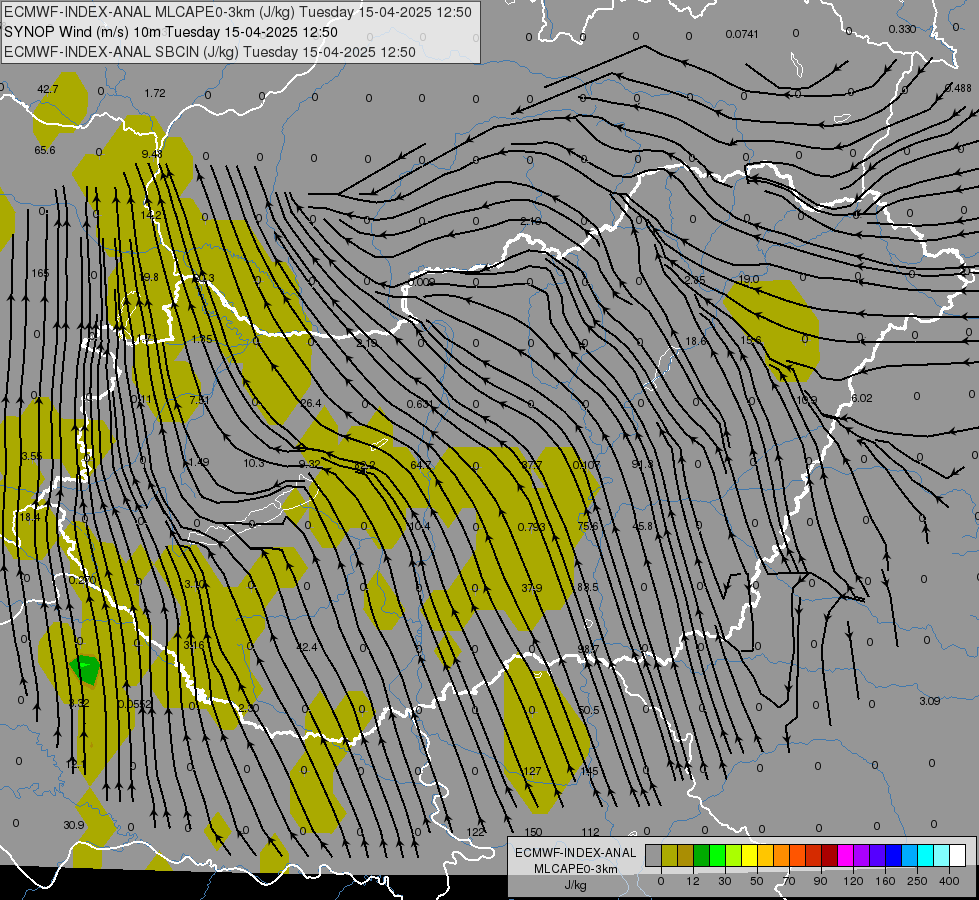Click the map value 93.7
Screen dimensions: 979x900
pos(588,649)
